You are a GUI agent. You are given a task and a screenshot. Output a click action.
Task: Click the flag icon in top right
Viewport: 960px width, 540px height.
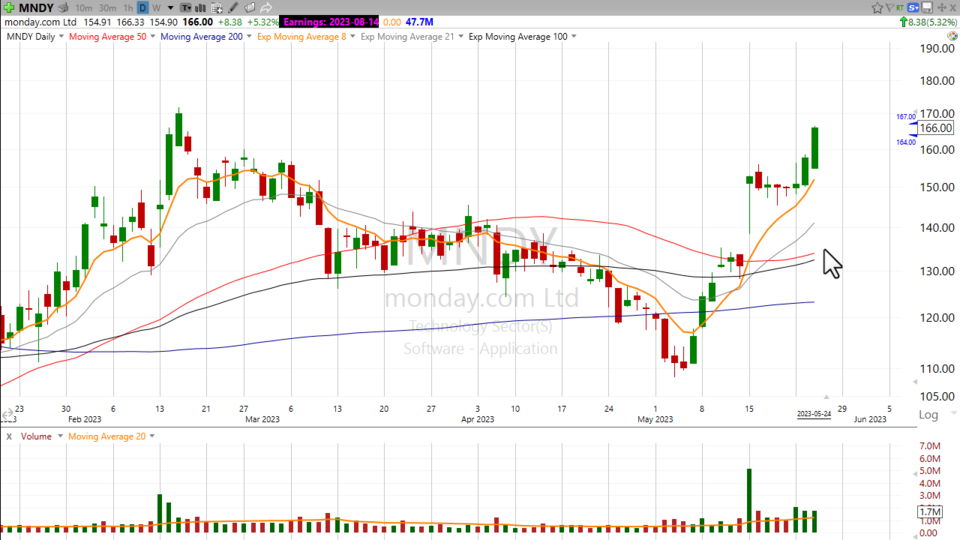tap(890, 7)
